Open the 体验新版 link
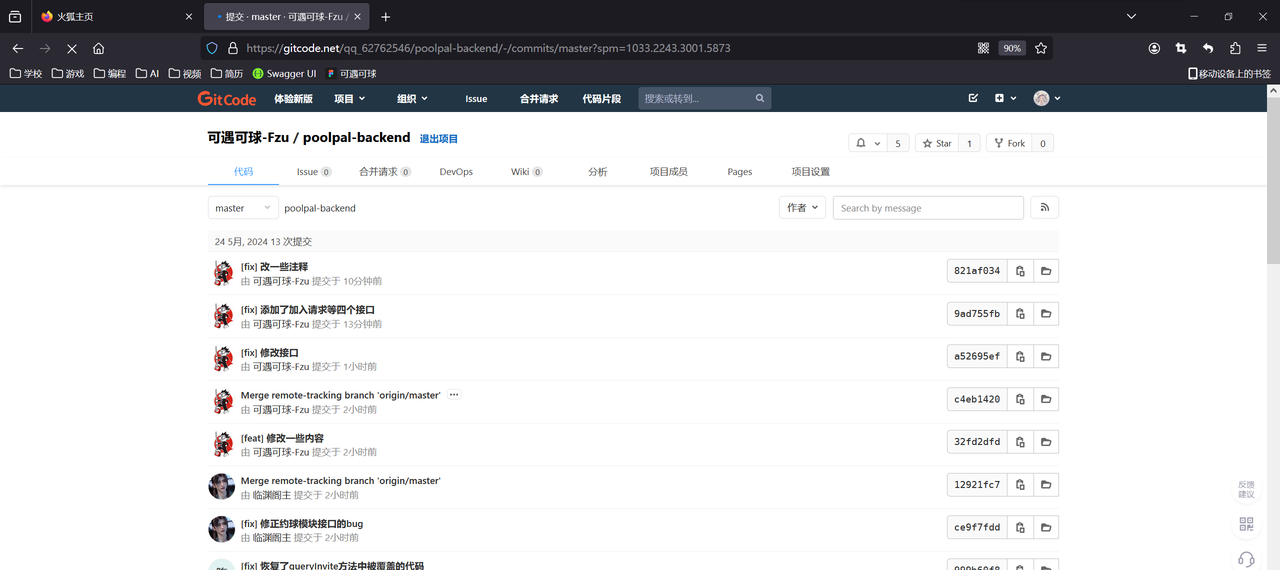The height and width of the screenshot is (570, 1280). (x=293, y=98)
